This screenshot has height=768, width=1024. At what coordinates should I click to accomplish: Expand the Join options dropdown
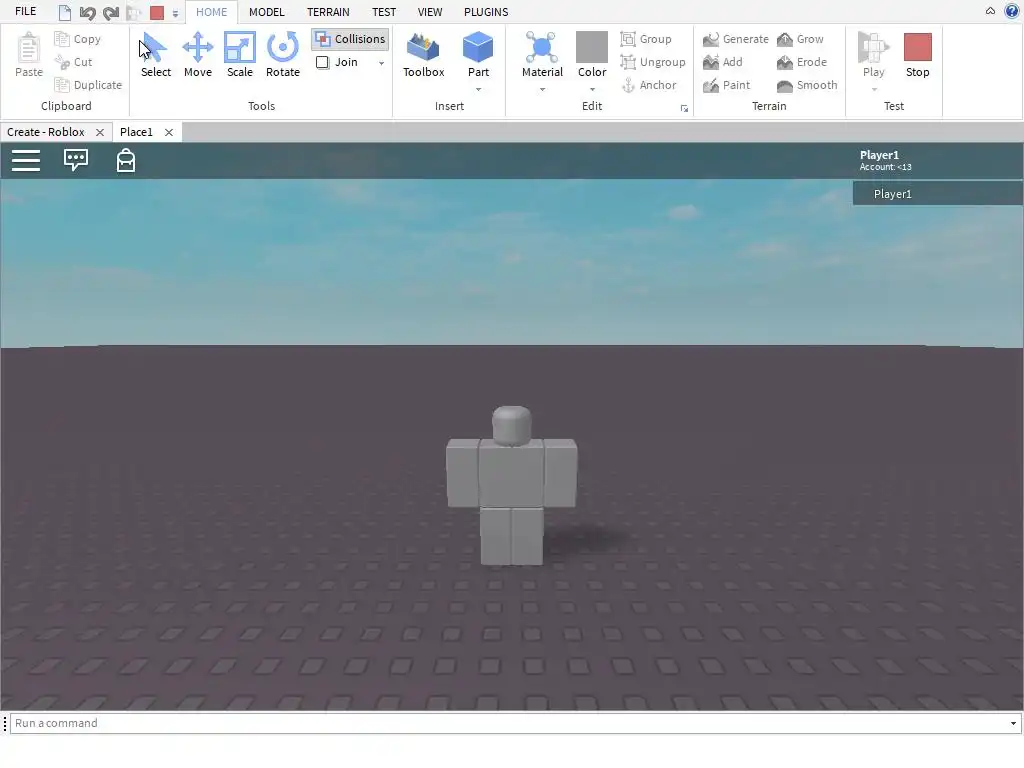(381, 63)
